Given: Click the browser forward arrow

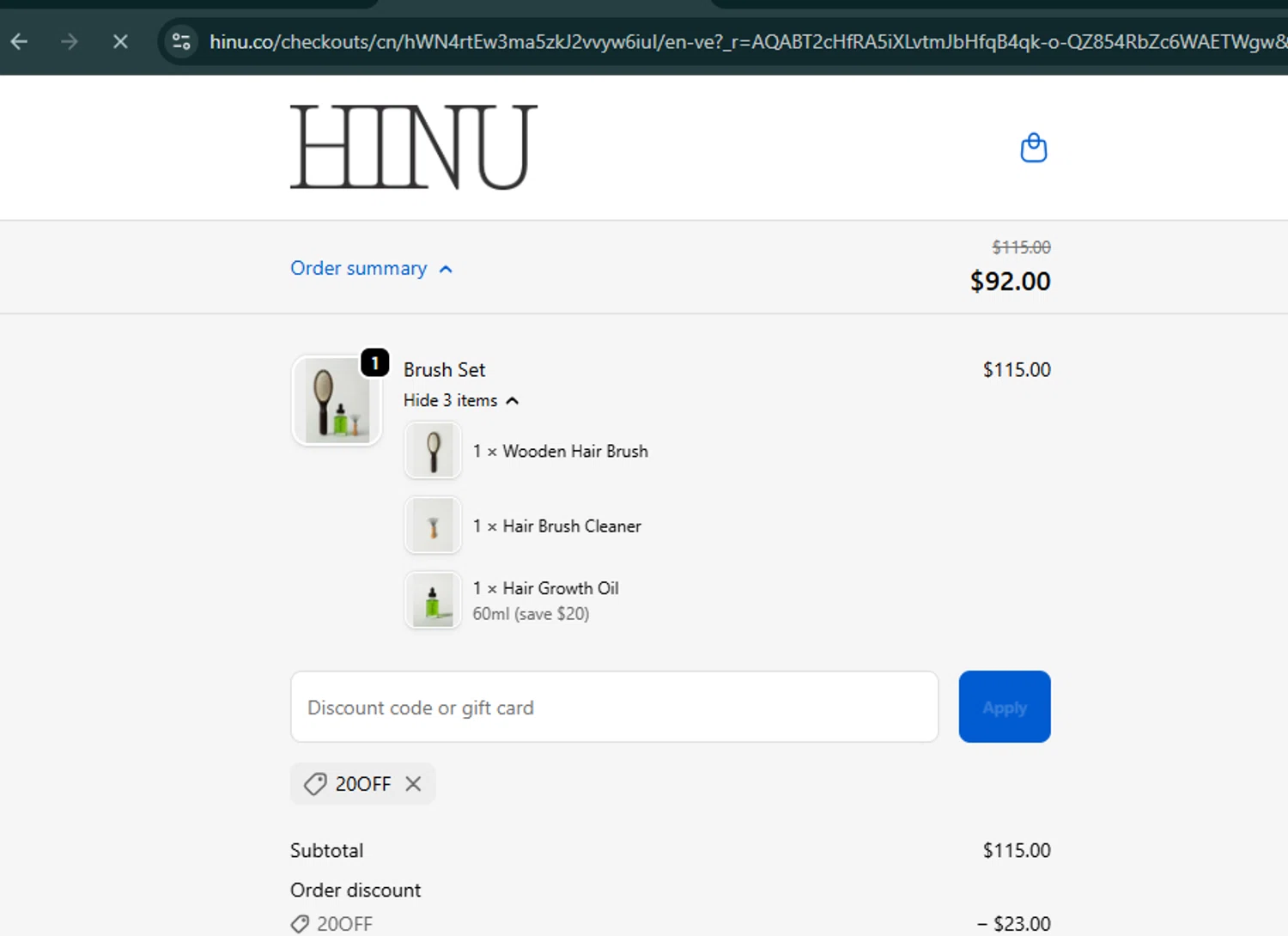Looking at the screenshot, I should pyautogui.click(x=70, y=41).
